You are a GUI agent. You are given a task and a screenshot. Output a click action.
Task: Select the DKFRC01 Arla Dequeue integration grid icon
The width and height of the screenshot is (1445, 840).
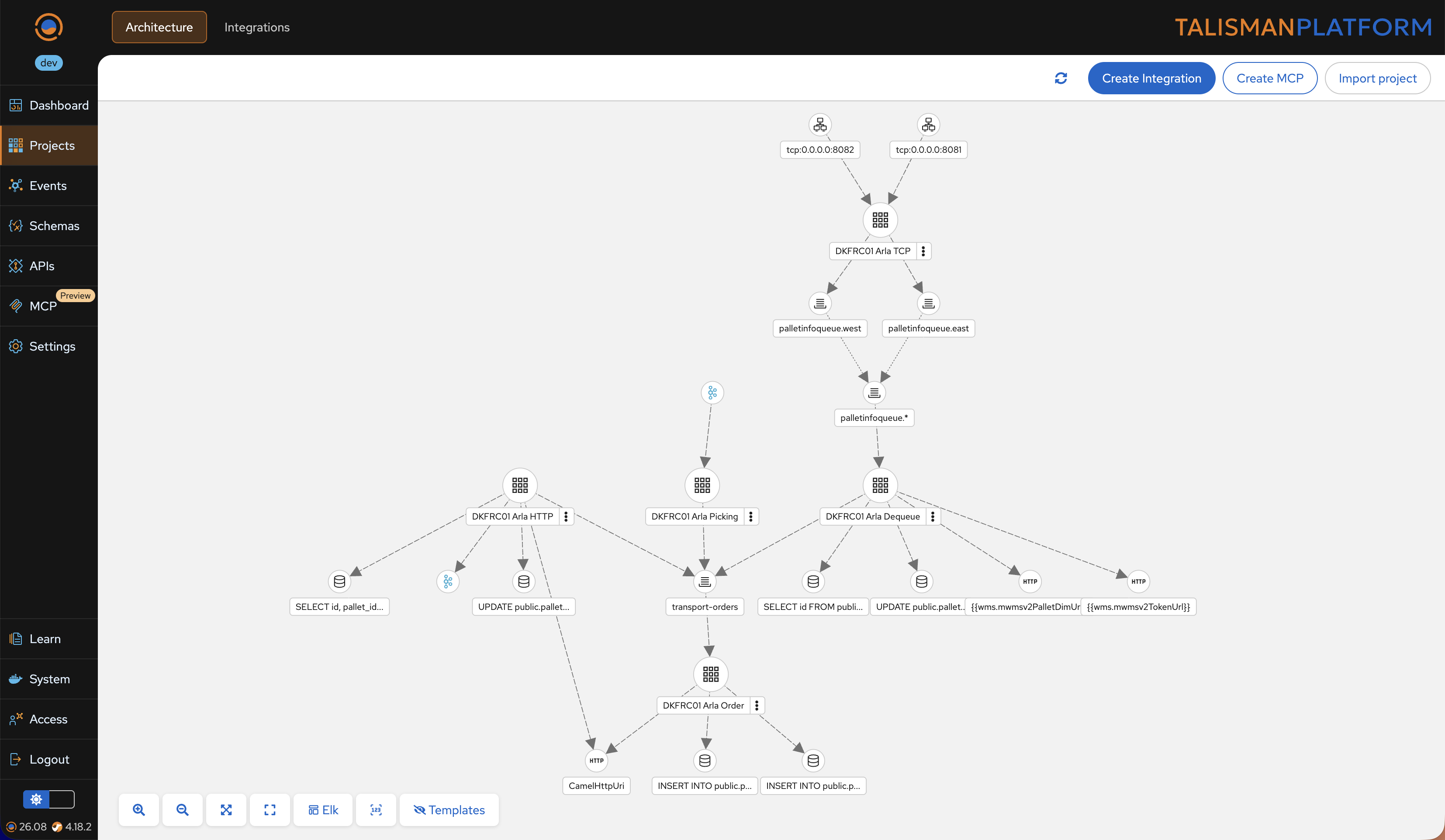(880, 485)
